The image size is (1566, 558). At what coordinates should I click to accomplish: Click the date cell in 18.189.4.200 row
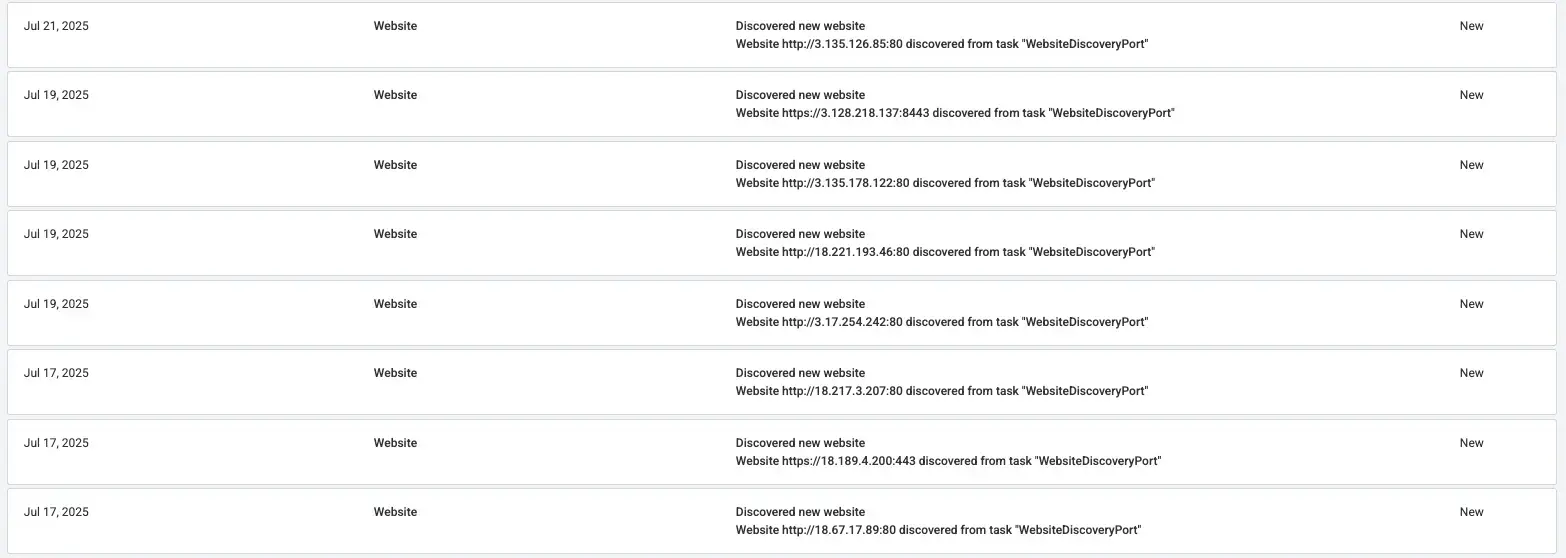click(x=56, y=443)
